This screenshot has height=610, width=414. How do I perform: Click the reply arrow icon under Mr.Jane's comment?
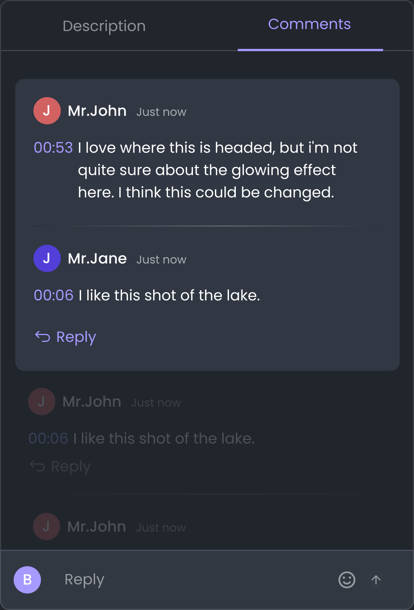[42, 337]
